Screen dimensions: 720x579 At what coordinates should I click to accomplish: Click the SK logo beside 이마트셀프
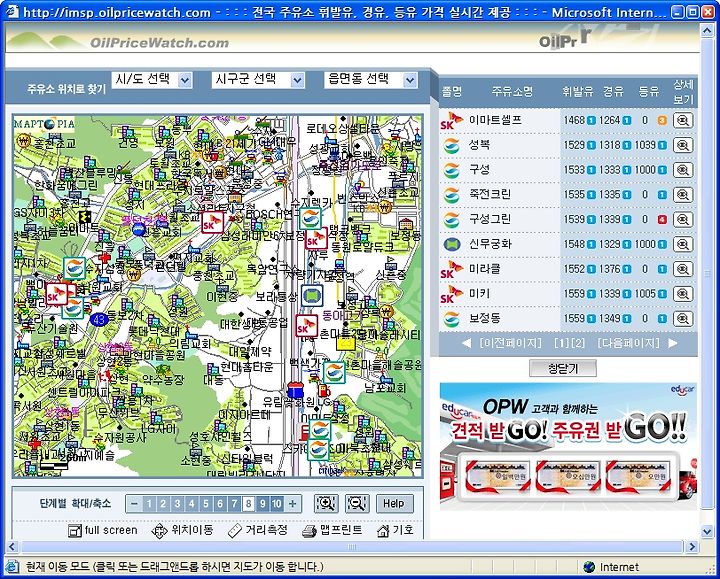point(451,121)
